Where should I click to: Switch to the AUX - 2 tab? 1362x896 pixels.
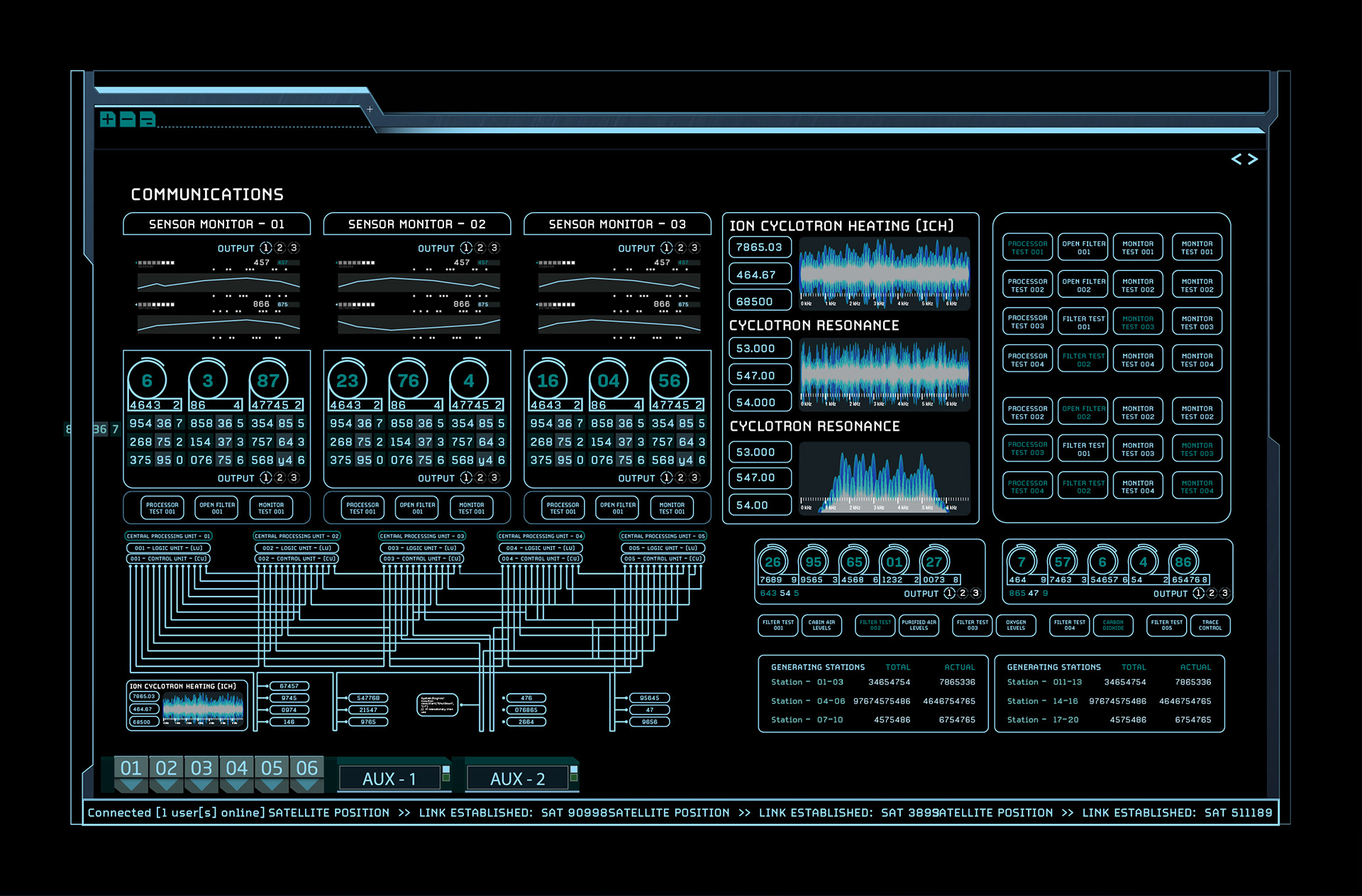pos(517,779)
